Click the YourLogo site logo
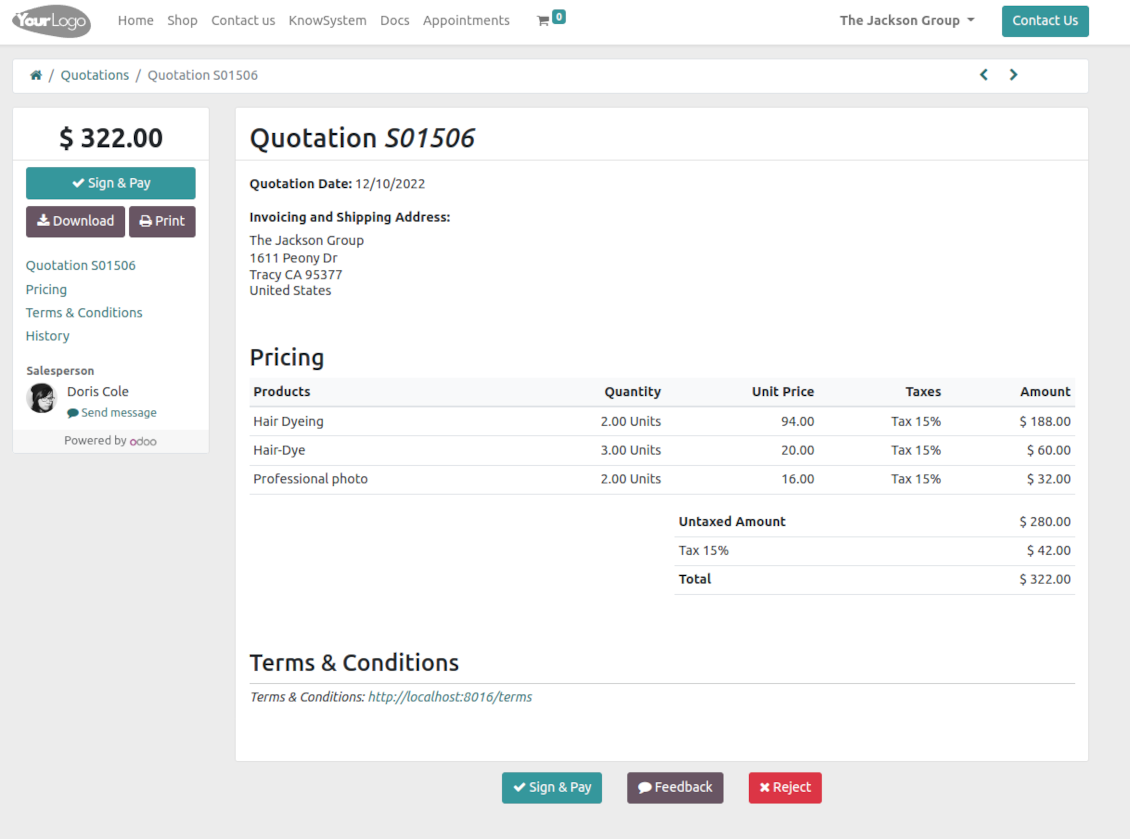 pos(52,21)
